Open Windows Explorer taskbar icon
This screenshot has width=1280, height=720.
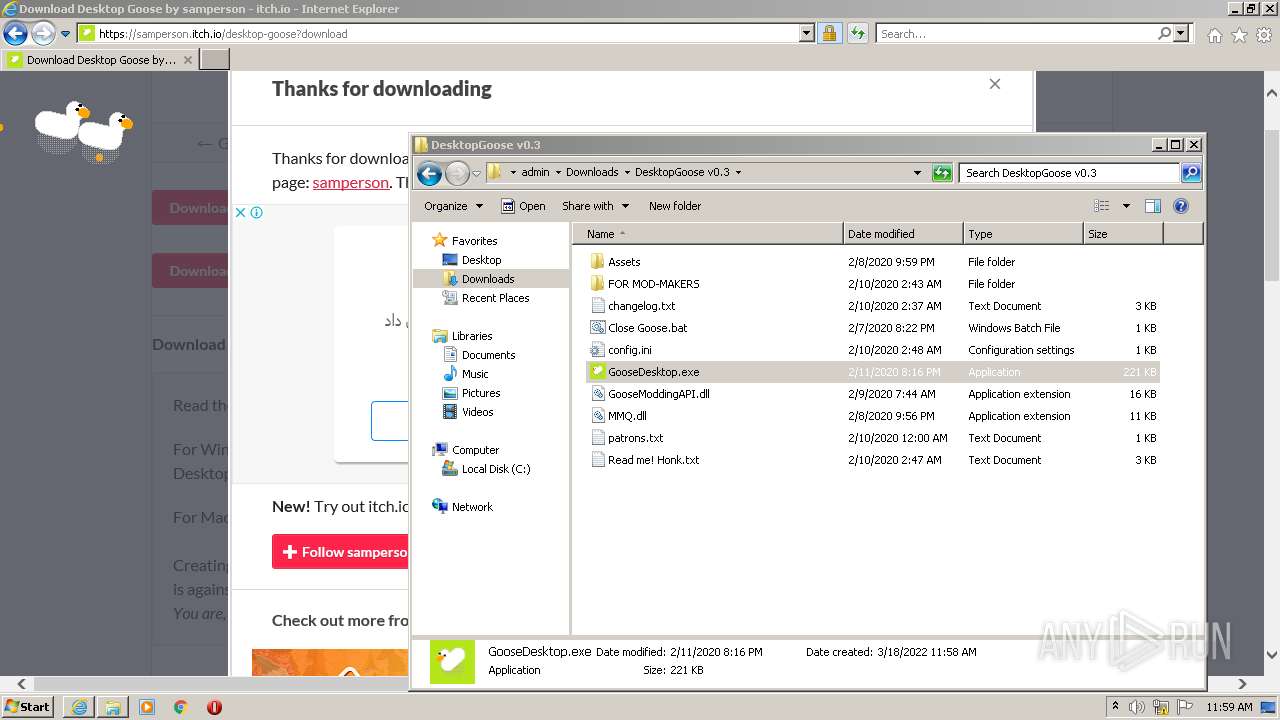click(x=113, y=707)
